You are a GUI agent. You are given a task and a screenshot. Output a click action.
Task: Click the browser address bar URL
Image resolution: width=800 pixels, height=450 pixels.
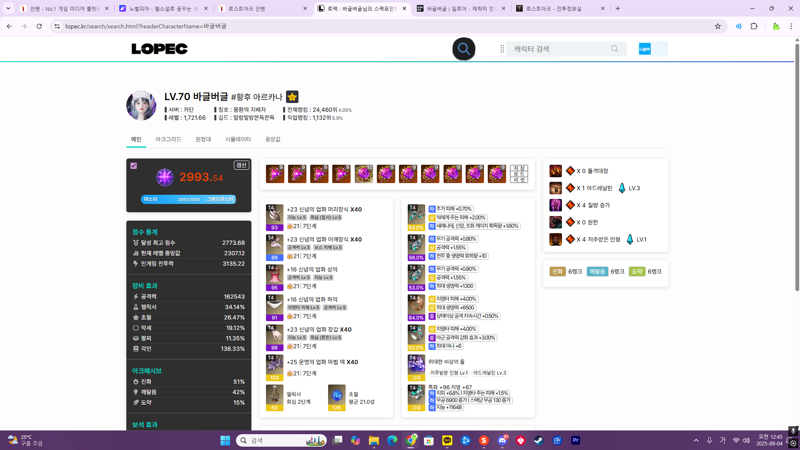tap(146, 26)
